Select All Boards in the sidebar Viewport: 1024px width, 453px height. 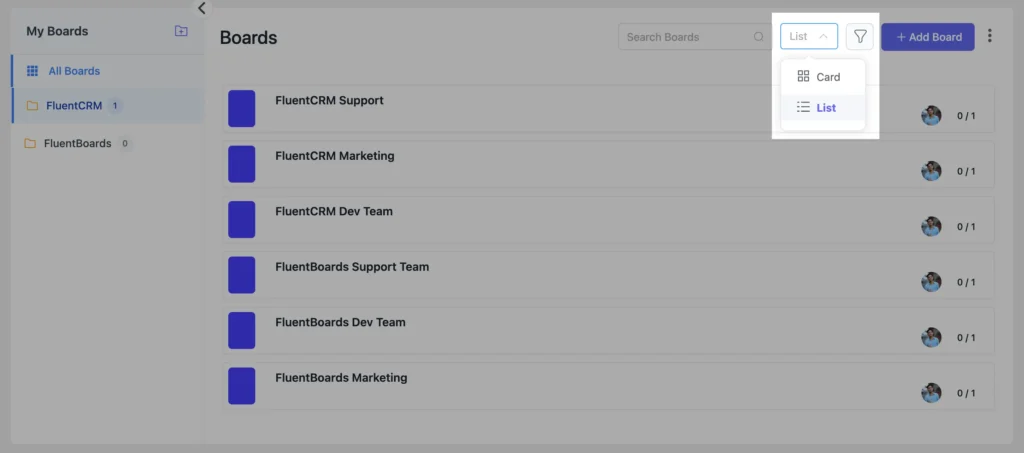[x=108, y=71]
